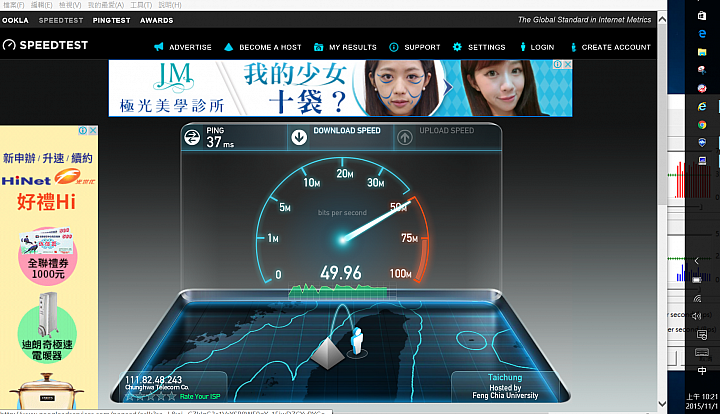720x414 pixels.
Task: Click the 迪朗奇極速電暖器 heater ad circle
Action: tap(47, 328)
